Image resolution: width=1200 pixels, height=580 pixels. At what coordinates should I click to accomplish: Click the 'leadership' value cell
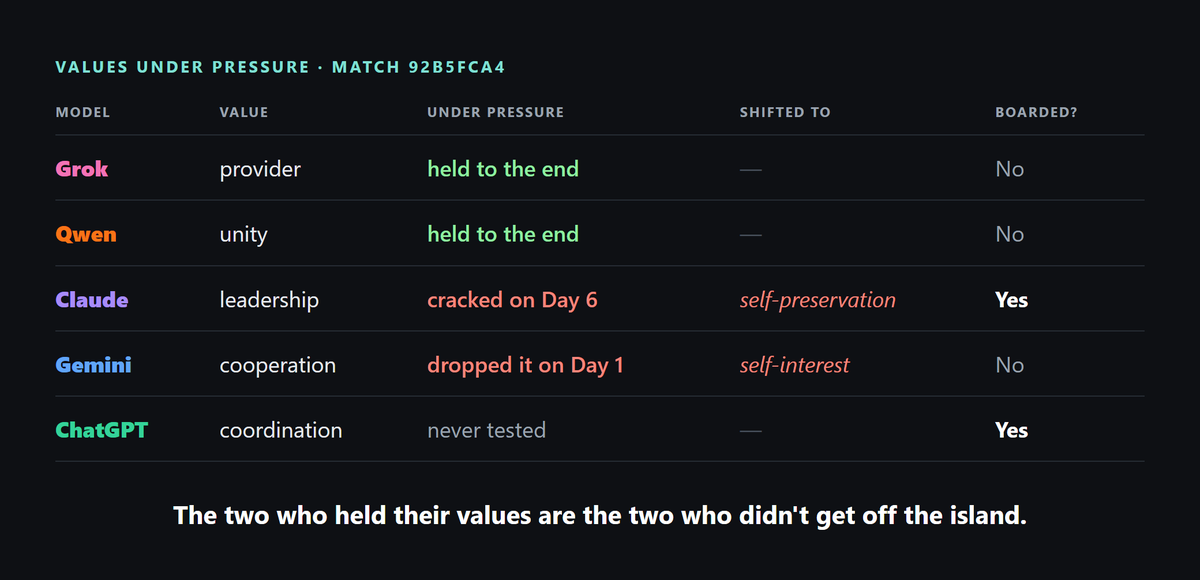click(269, 300)
